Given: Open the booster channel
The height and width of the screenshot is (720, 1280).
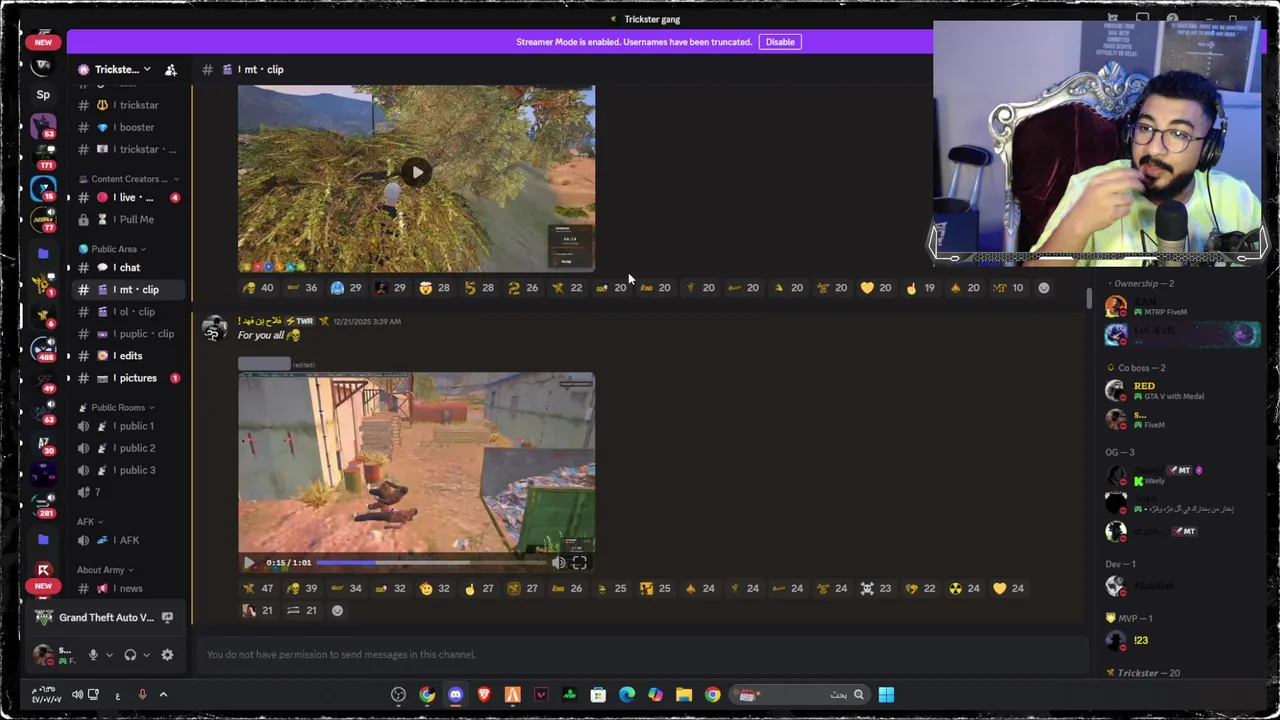Looking at the screenshot, I should click(130, 127).
